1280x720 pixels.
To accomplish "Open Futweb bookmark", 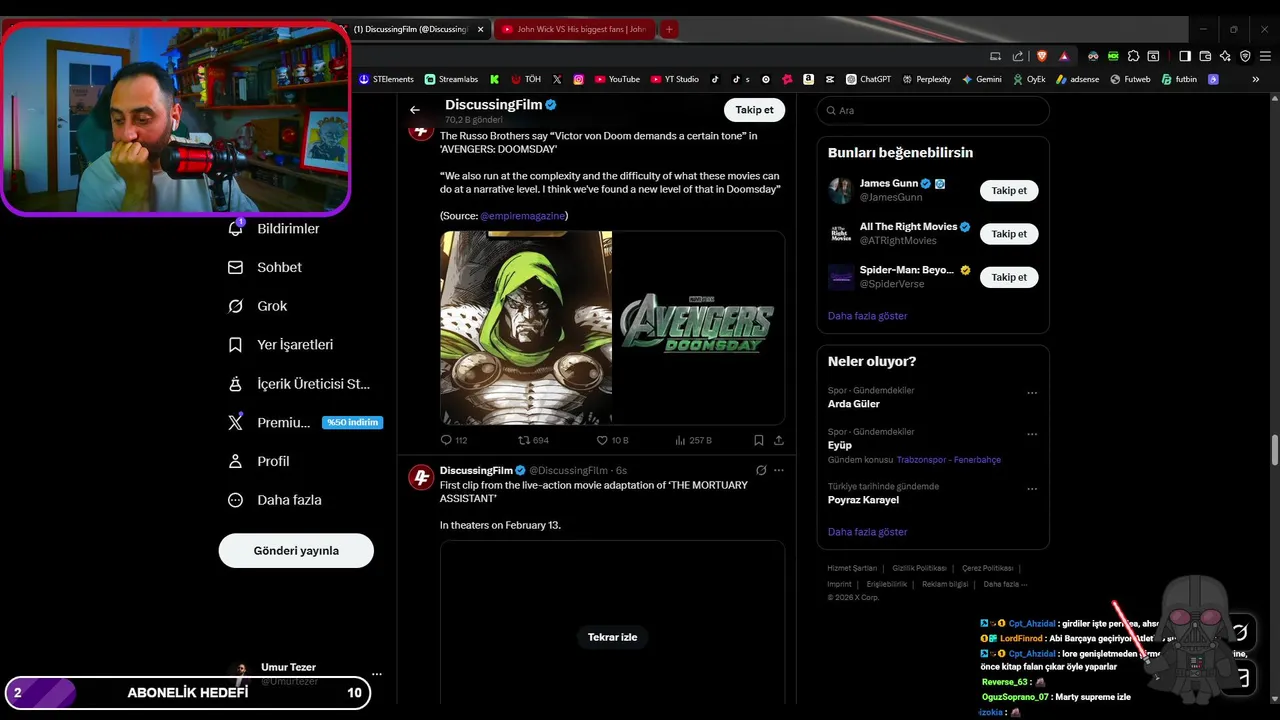I will [1130, 79].
